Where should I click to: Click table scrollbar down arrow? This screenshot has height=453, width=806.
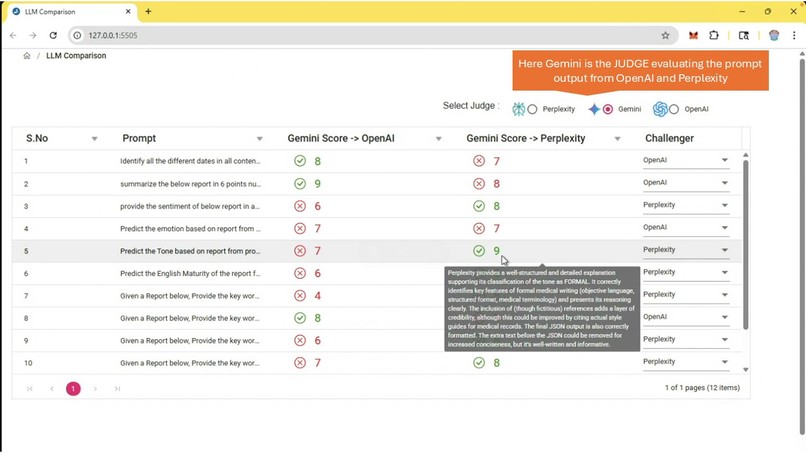[745, 370]
